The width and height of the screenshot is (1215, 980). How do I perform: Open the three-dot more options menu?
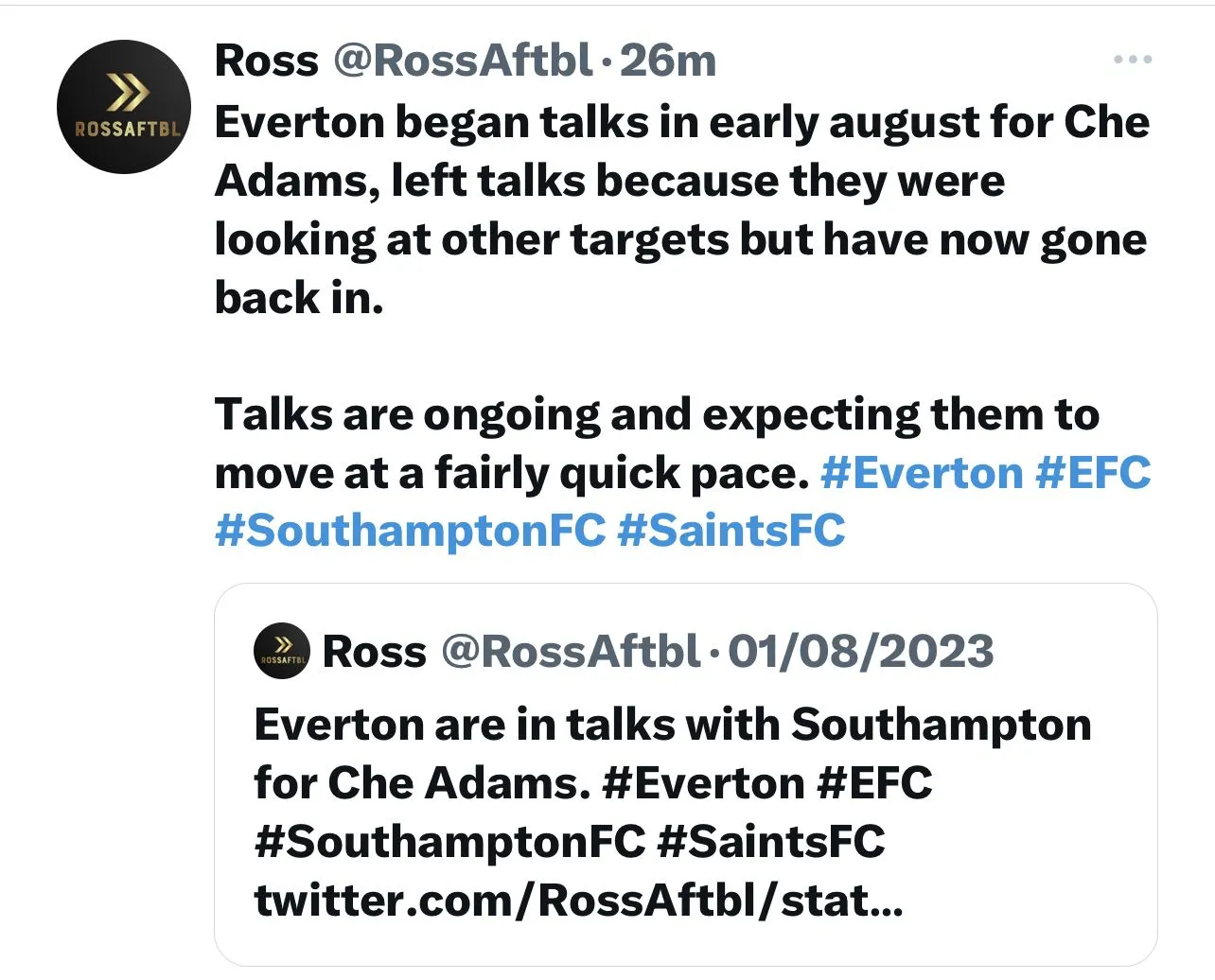click(x=1133, y=60)
